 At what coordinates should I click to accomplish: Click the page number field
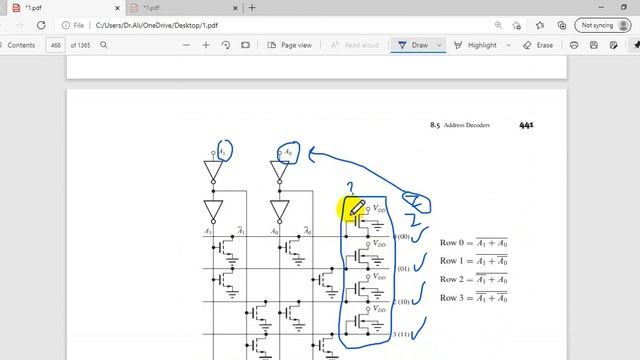(56, 45)
